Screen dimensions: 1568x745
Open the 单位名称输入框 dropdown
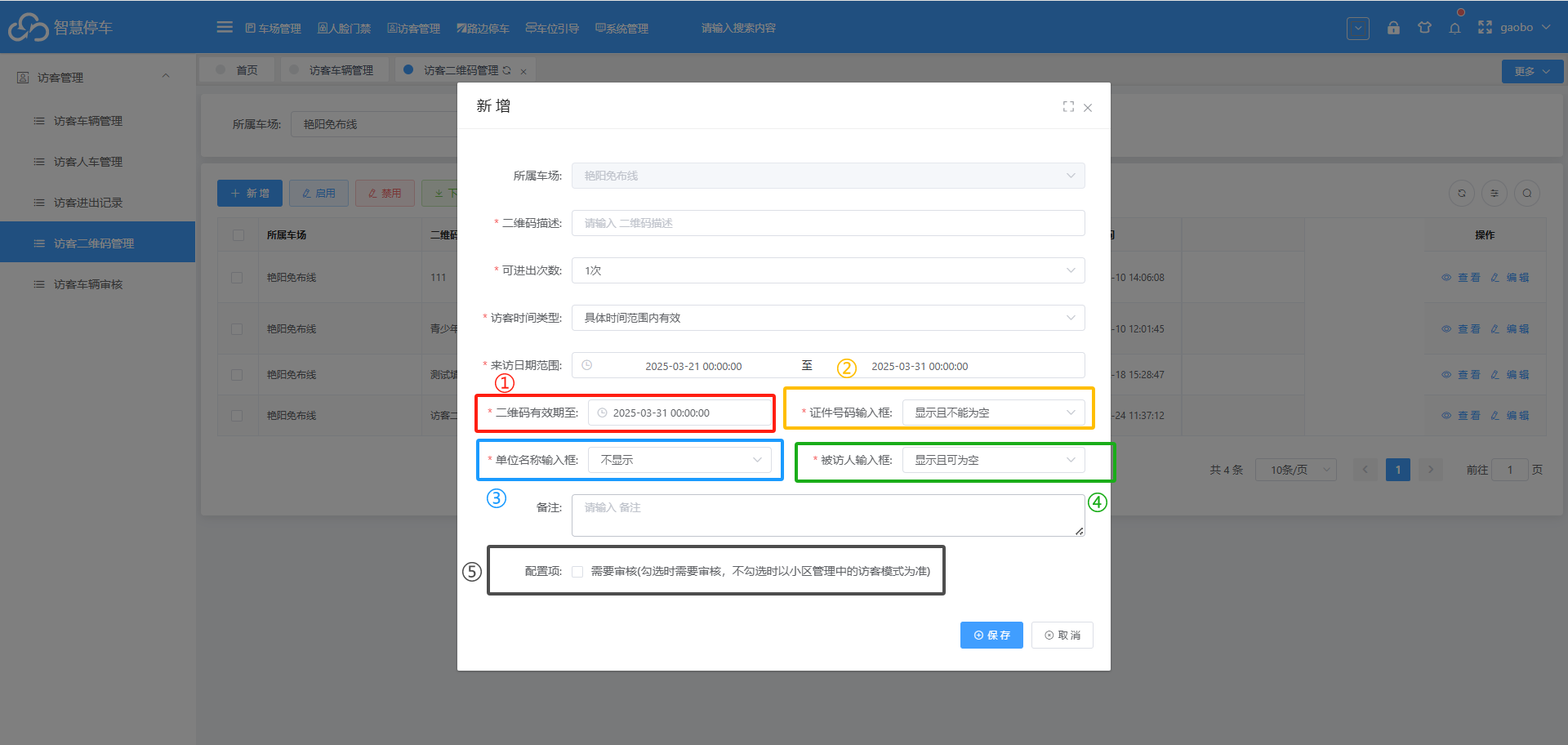coord(679,460)
